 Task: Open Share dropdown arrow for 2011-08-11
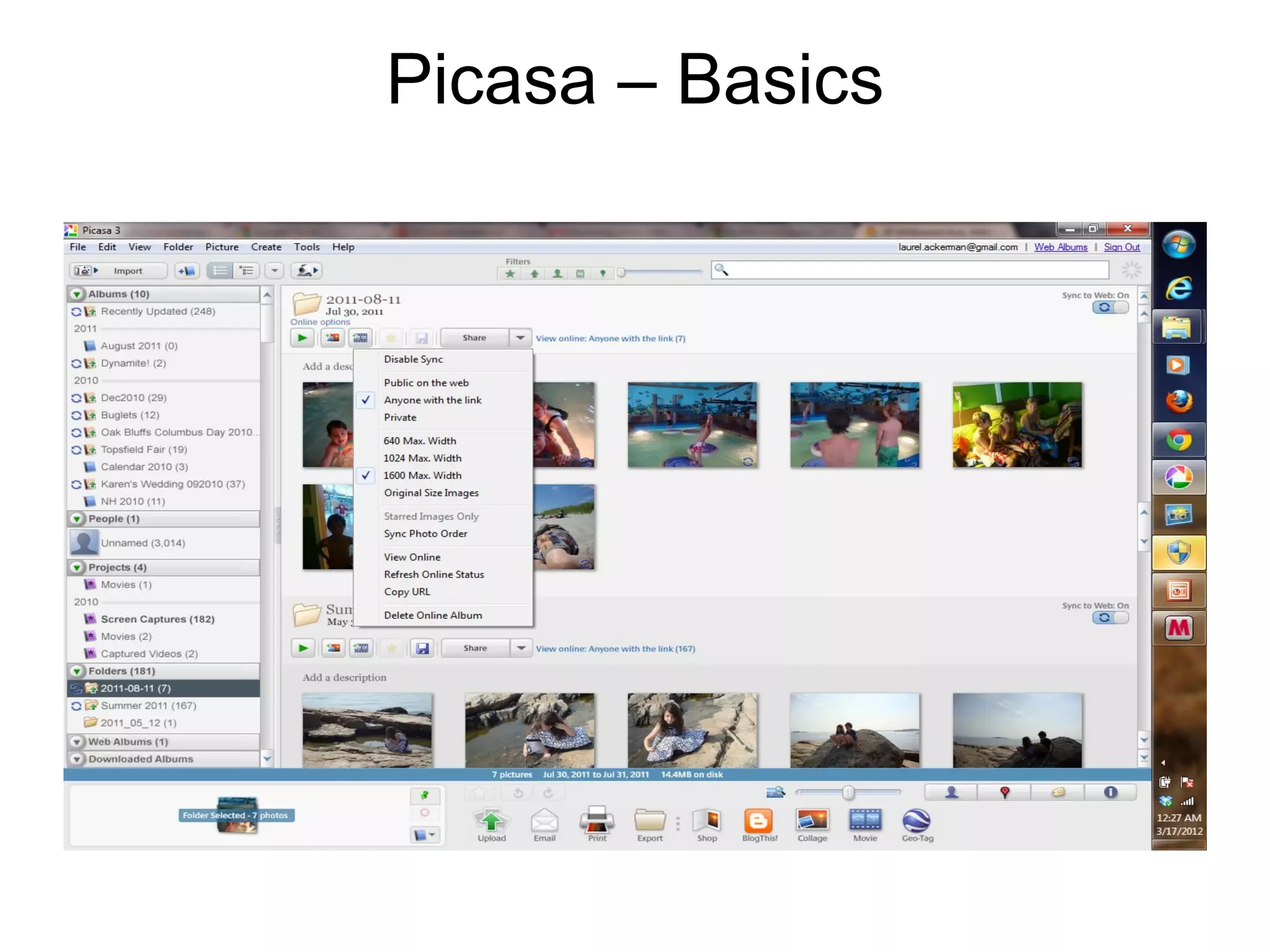tap(521, 338)
